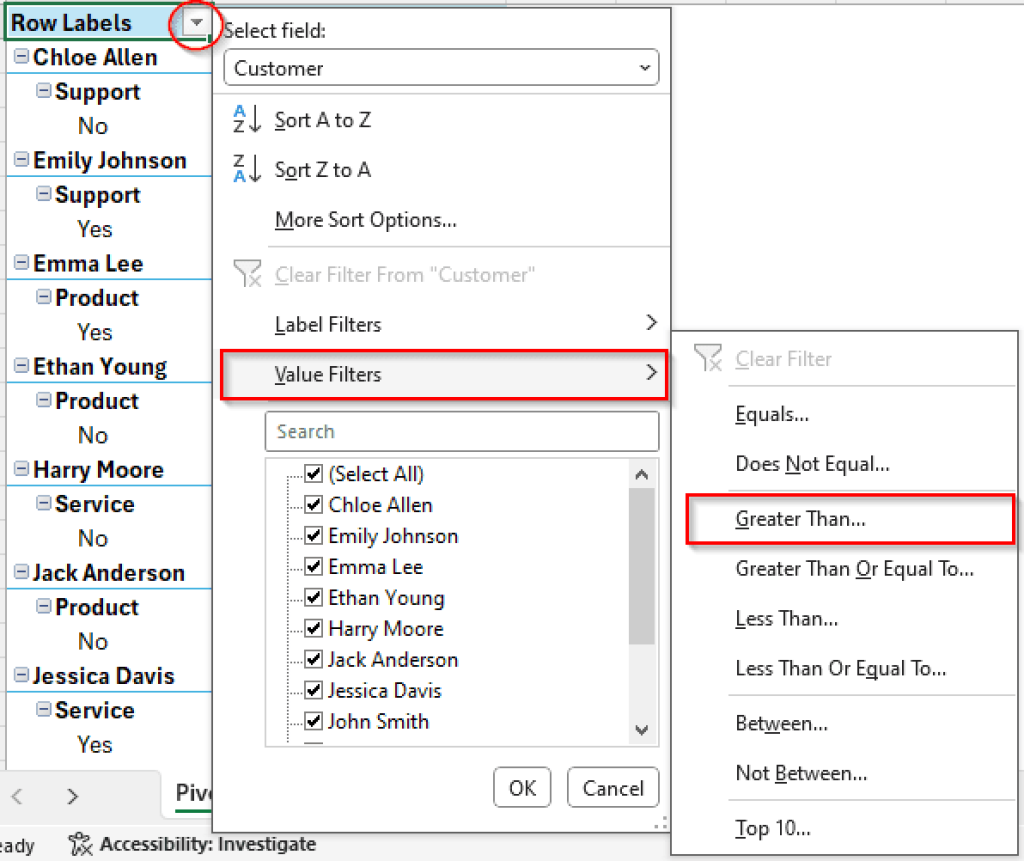Expand the Label Filters submenu

pos(444,324)
